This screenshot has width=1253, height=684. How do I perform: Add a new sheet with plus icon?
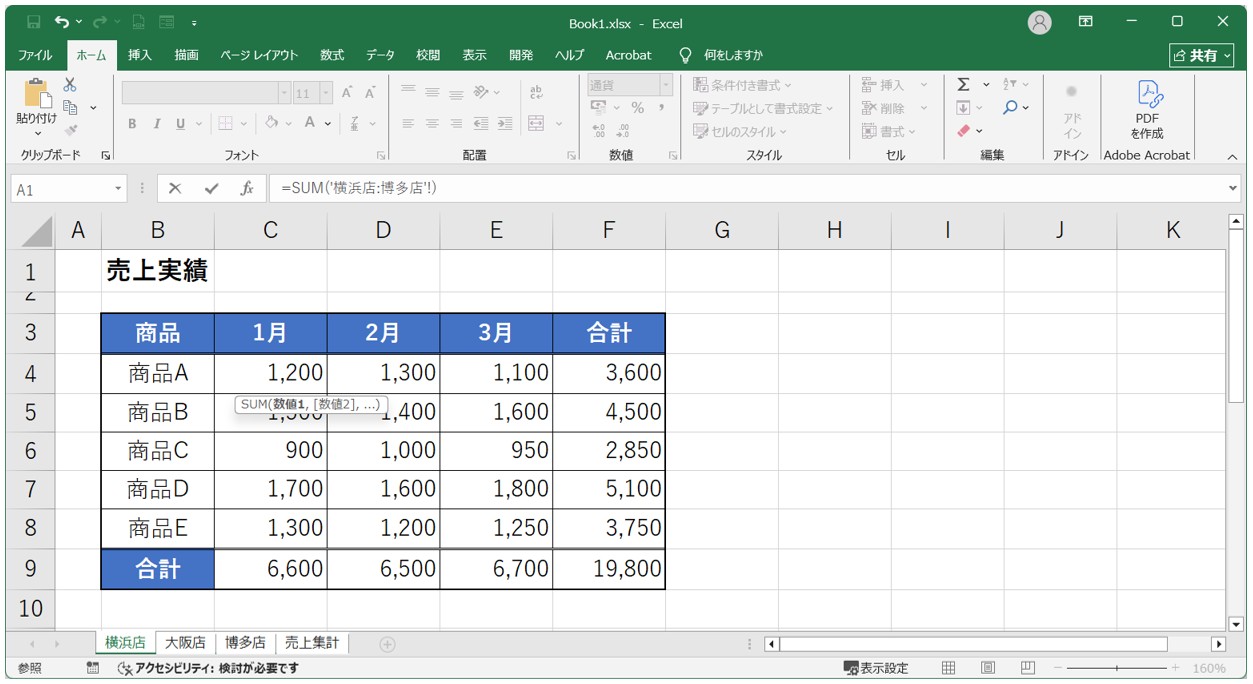pos(387,644)
